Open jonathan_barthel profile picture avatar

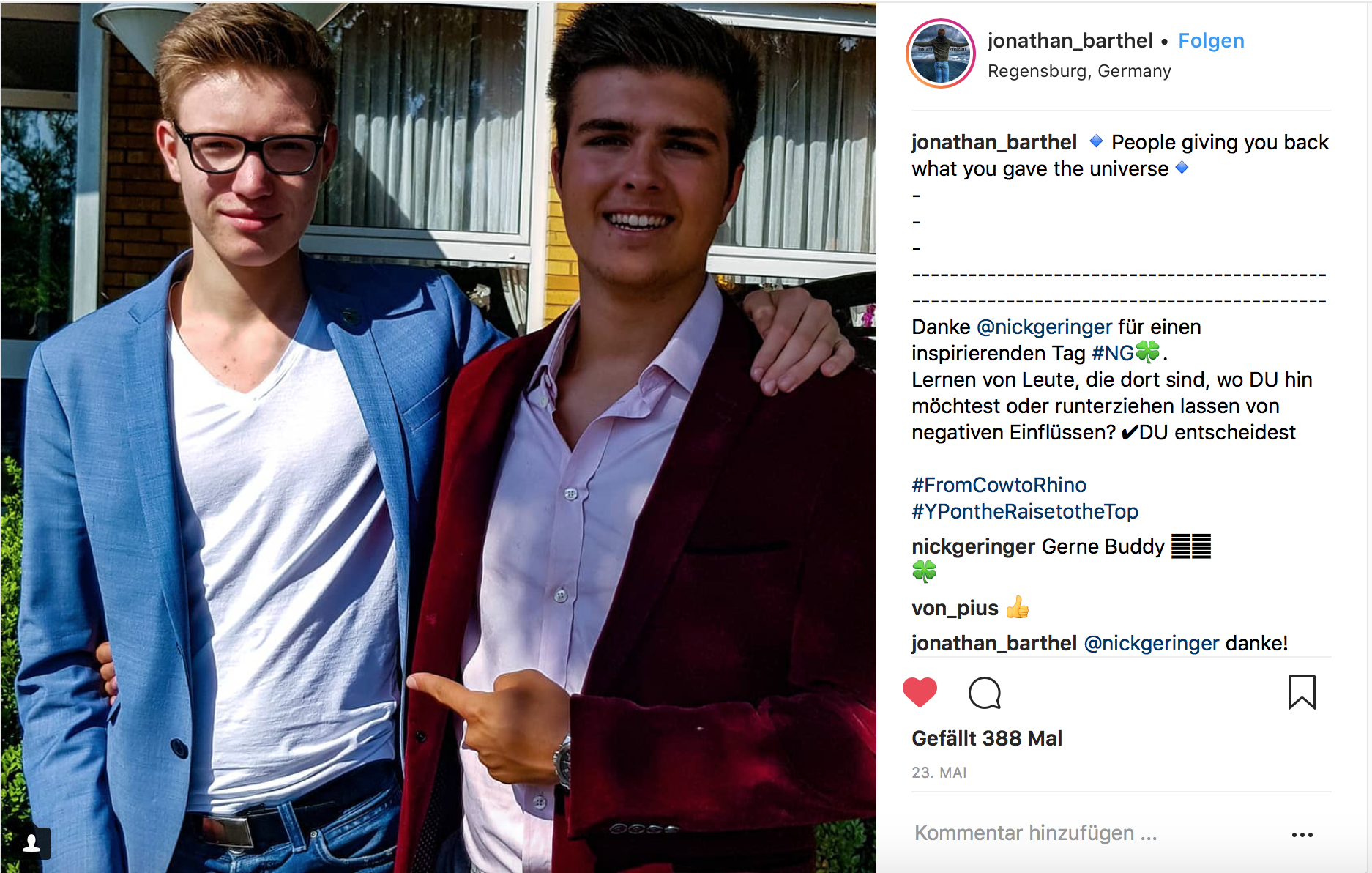pyautogui.click(x=941, y=53)
